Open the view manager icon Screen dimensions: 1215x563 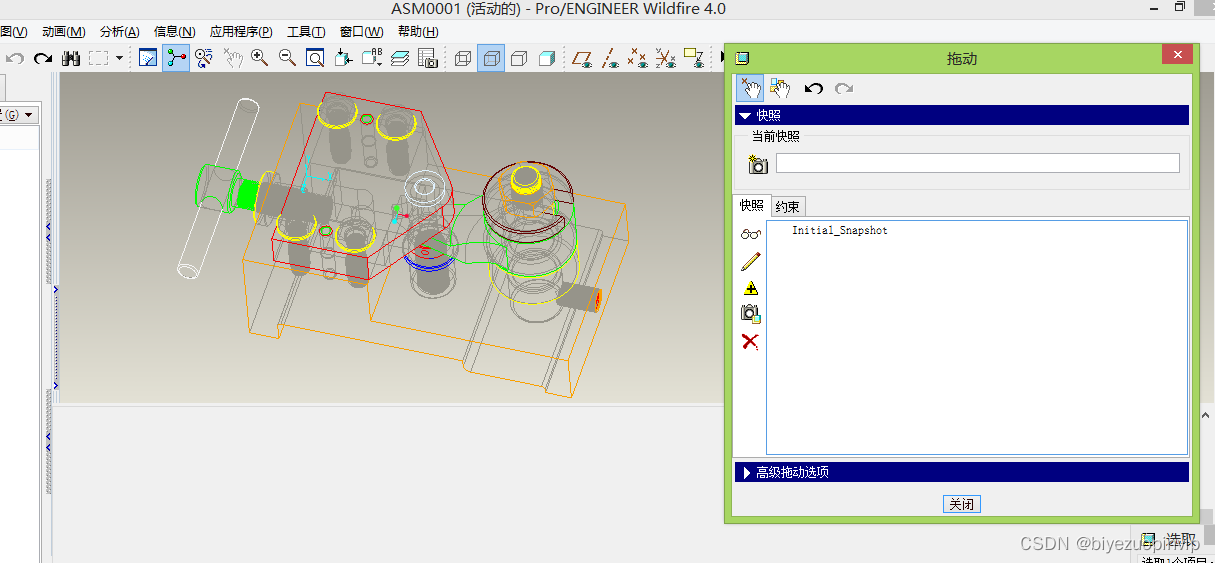click(x=428, y=58)
